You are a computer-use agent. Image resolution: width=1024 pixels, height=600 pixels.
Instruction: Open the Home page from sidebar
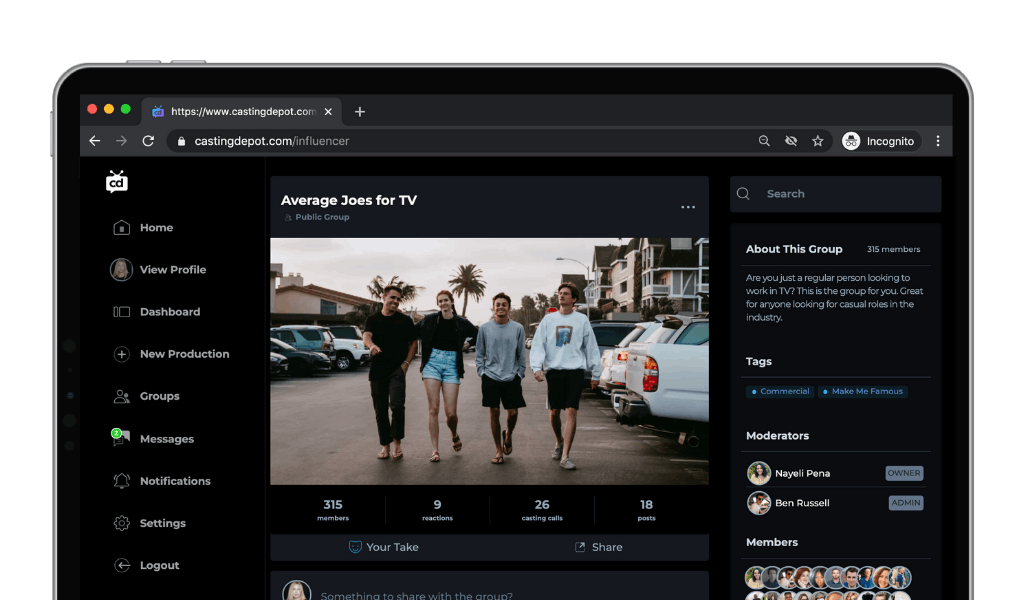[155, 228]
